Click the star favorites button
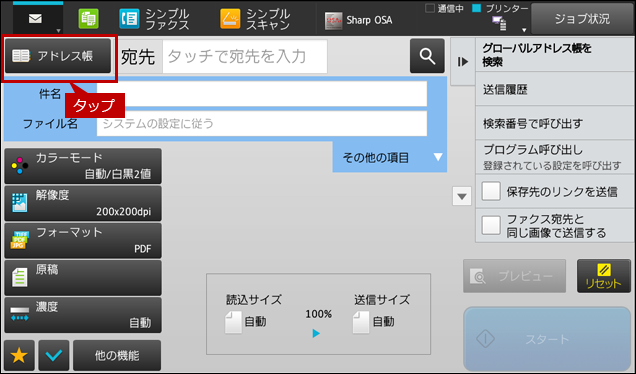 point(19,355)
